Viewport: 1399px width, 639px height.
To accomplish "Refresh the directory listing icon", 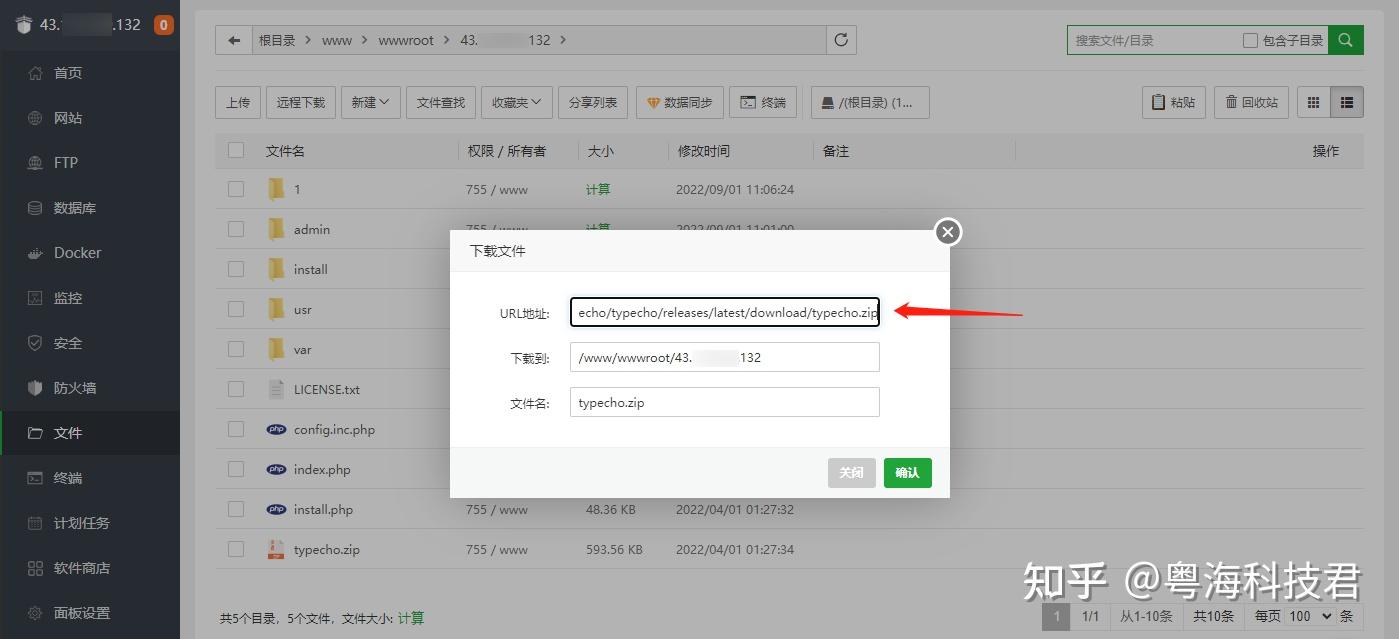I will (841, 40).
